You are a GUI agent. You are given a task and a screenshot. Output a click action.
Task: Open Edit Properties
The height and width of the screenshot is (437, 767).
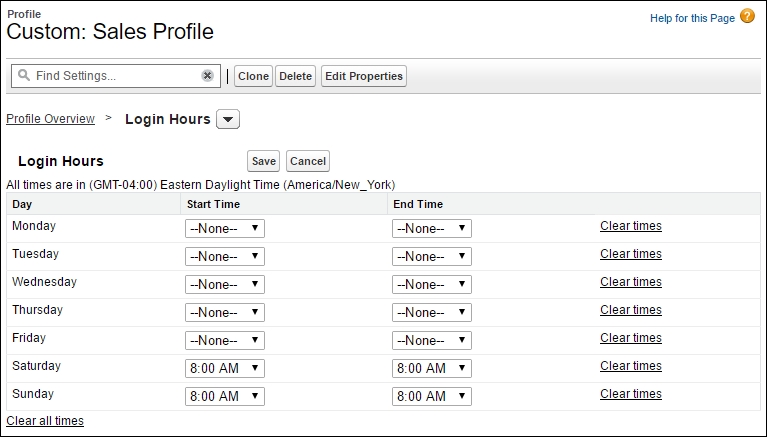pyautogui.click(x=364, y=76)
